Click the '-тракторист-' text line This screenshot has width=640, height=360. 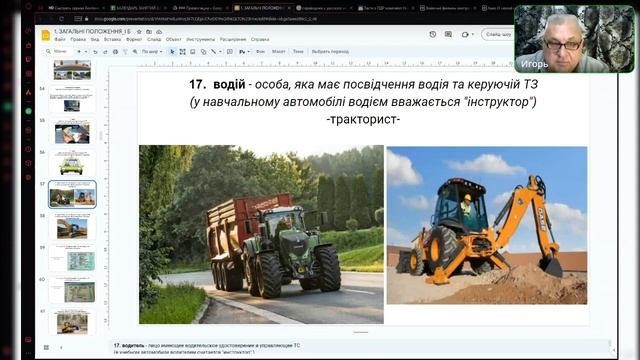[x=363, y=120]
